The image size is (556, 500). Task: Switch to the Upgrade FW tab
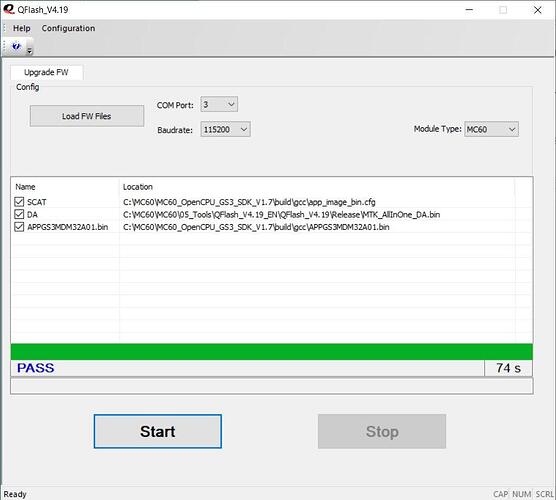click(x=46, y=72)
